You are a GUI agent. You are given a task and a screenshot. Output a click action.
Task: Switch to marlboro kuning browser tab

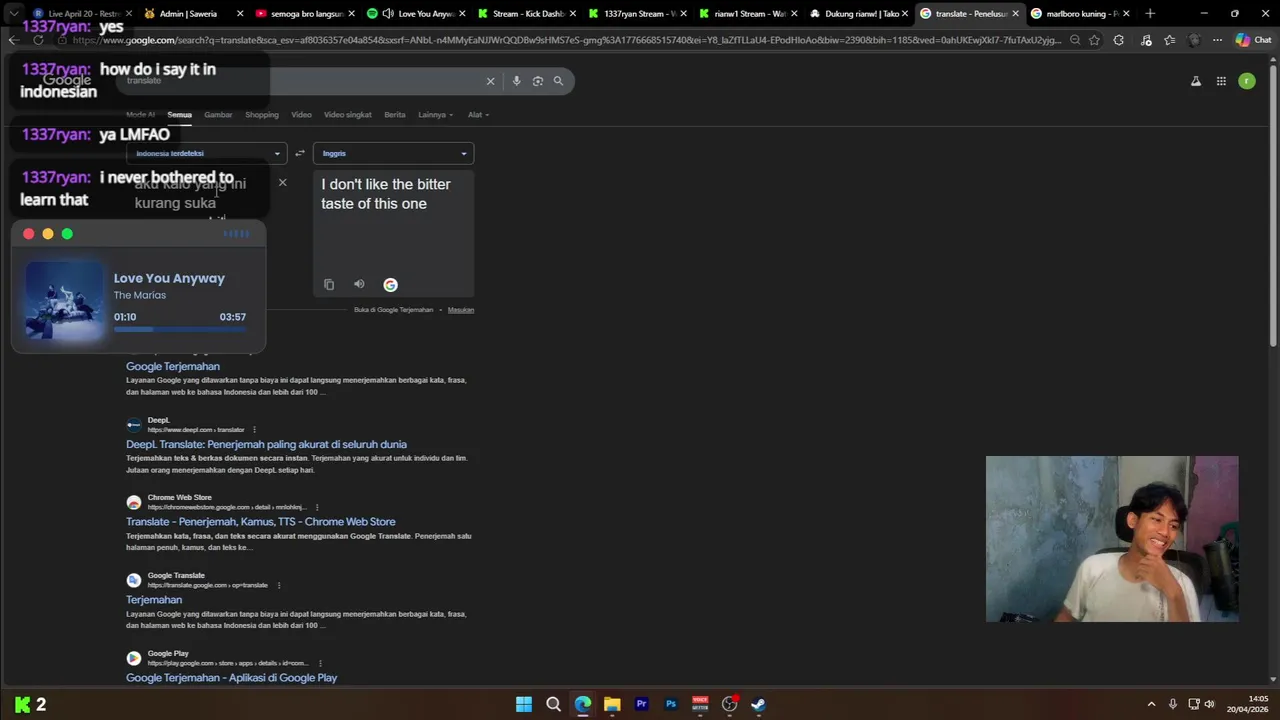1081,14
